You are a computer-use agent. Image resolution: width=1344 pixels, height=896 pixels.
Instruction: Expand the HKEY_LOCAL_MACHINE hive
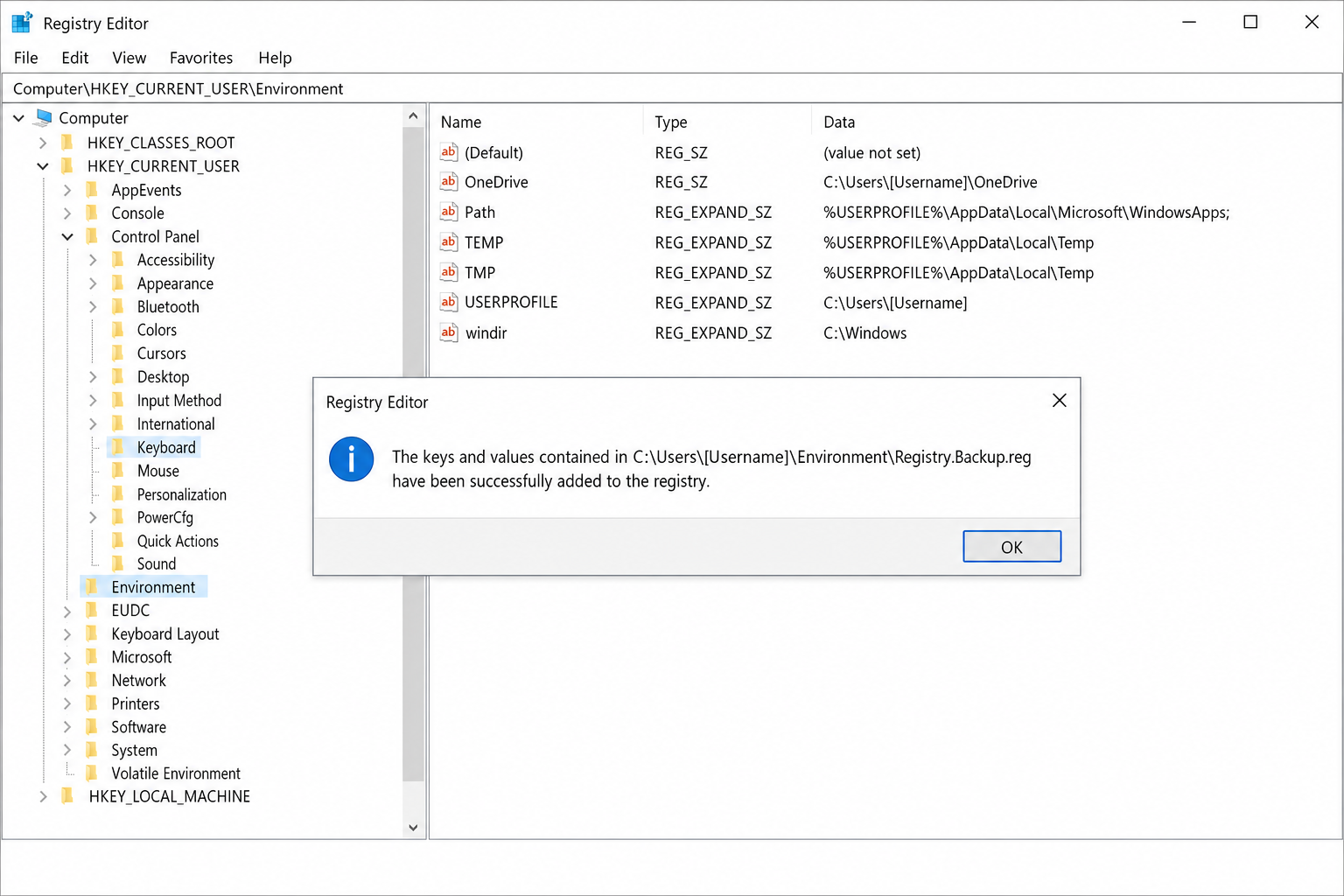coord(43,796)
